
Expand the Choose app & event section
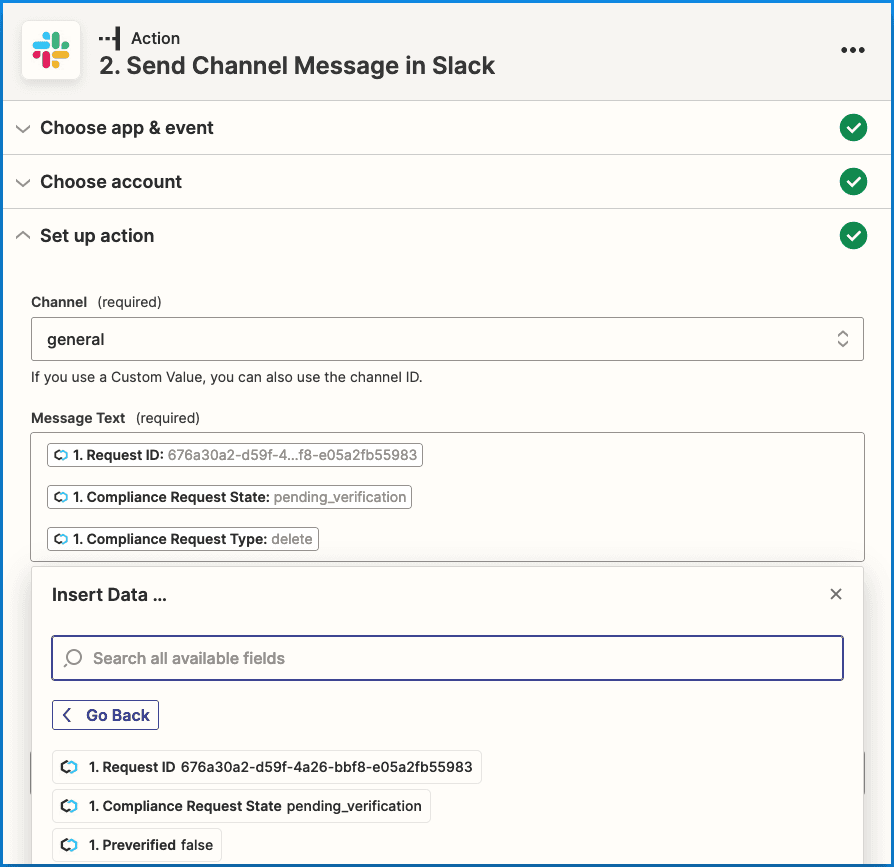[126, 128]
